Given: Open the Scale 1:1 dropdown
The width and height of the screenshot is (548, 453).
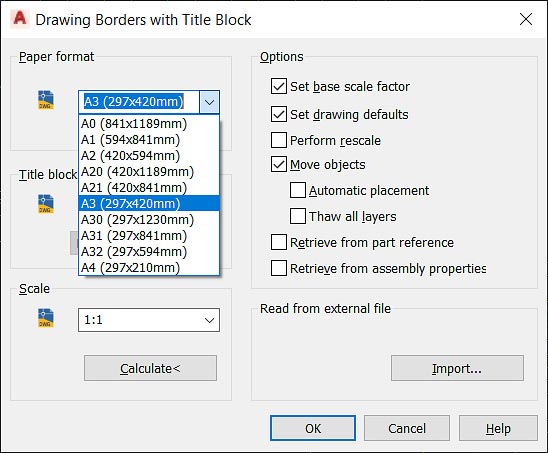Looking at the screenshot, I should tap(149, 320).
